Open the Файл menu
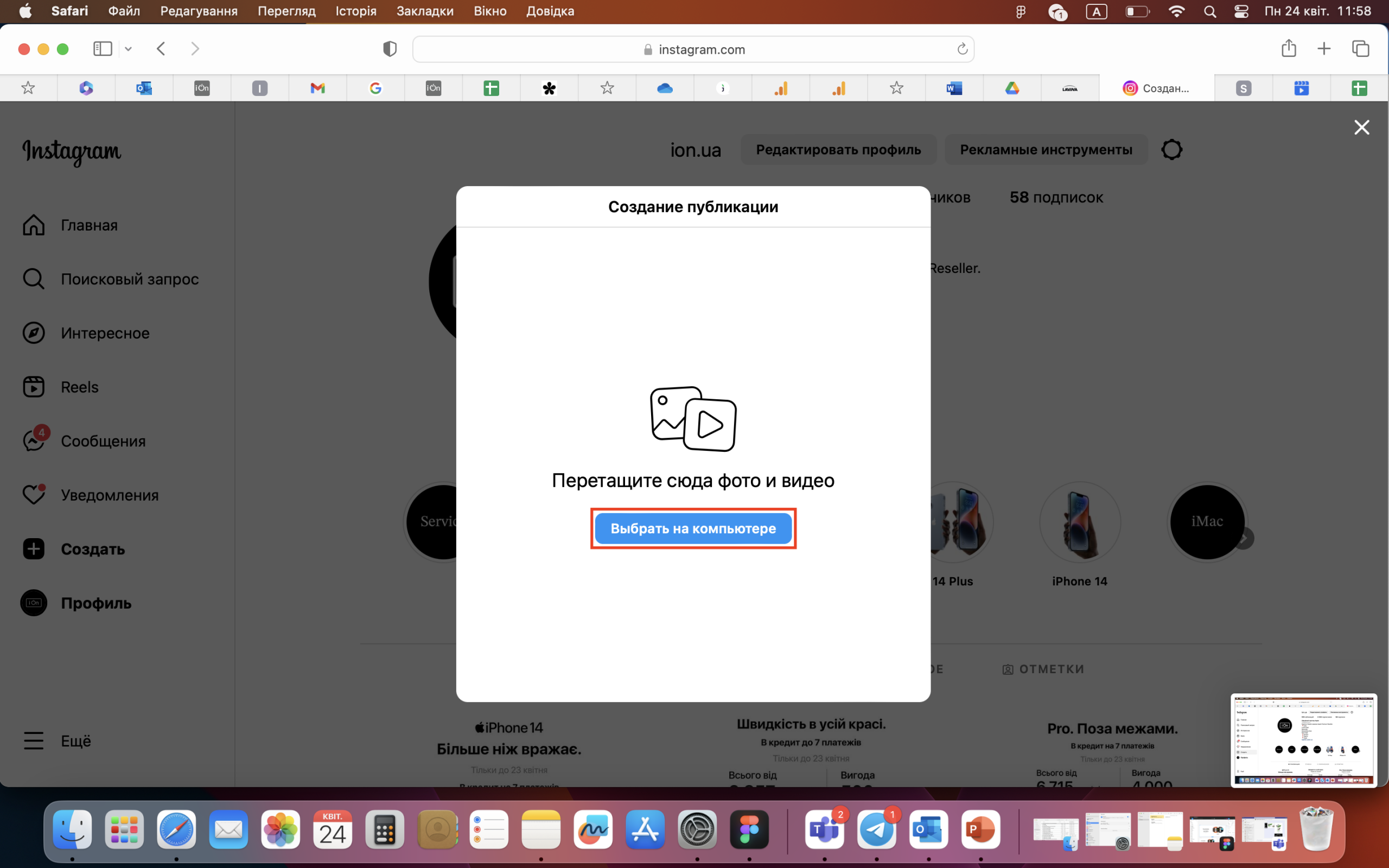Screen dimensions: 1389x868 [124, 11]
